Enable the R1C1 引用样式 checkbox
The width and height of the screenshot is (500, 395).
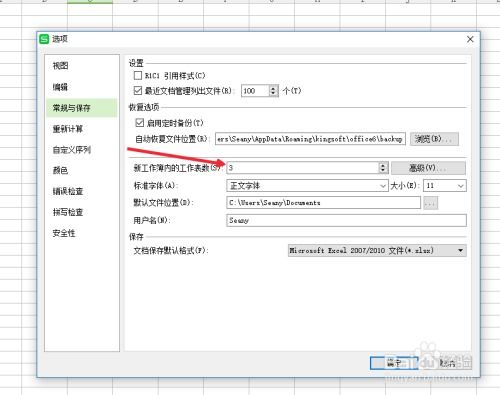(138, 75)
